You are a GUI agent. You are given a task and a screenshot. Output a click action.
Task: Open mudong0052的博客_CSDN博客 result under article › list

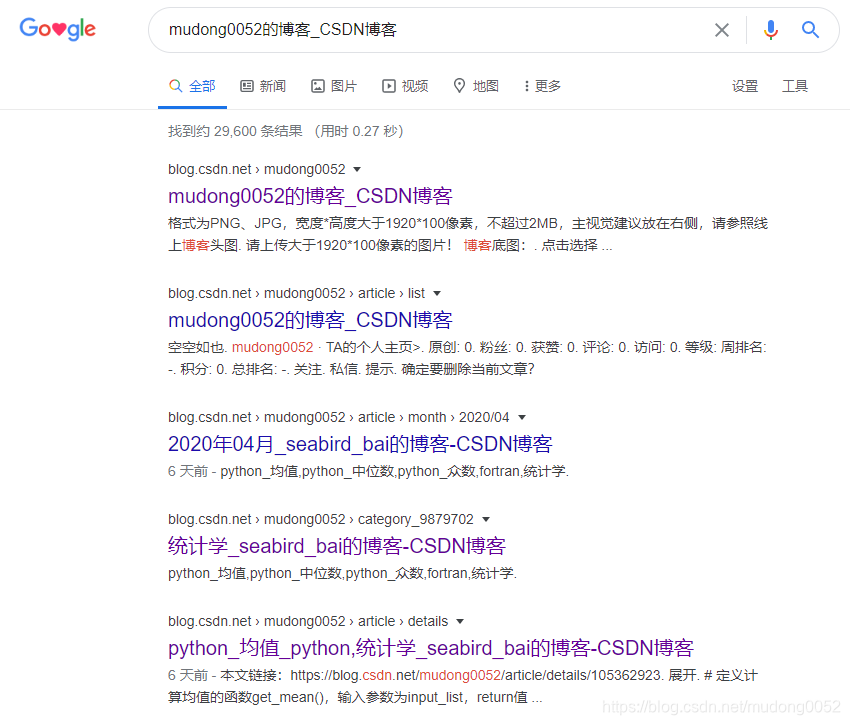coord(310,320)
